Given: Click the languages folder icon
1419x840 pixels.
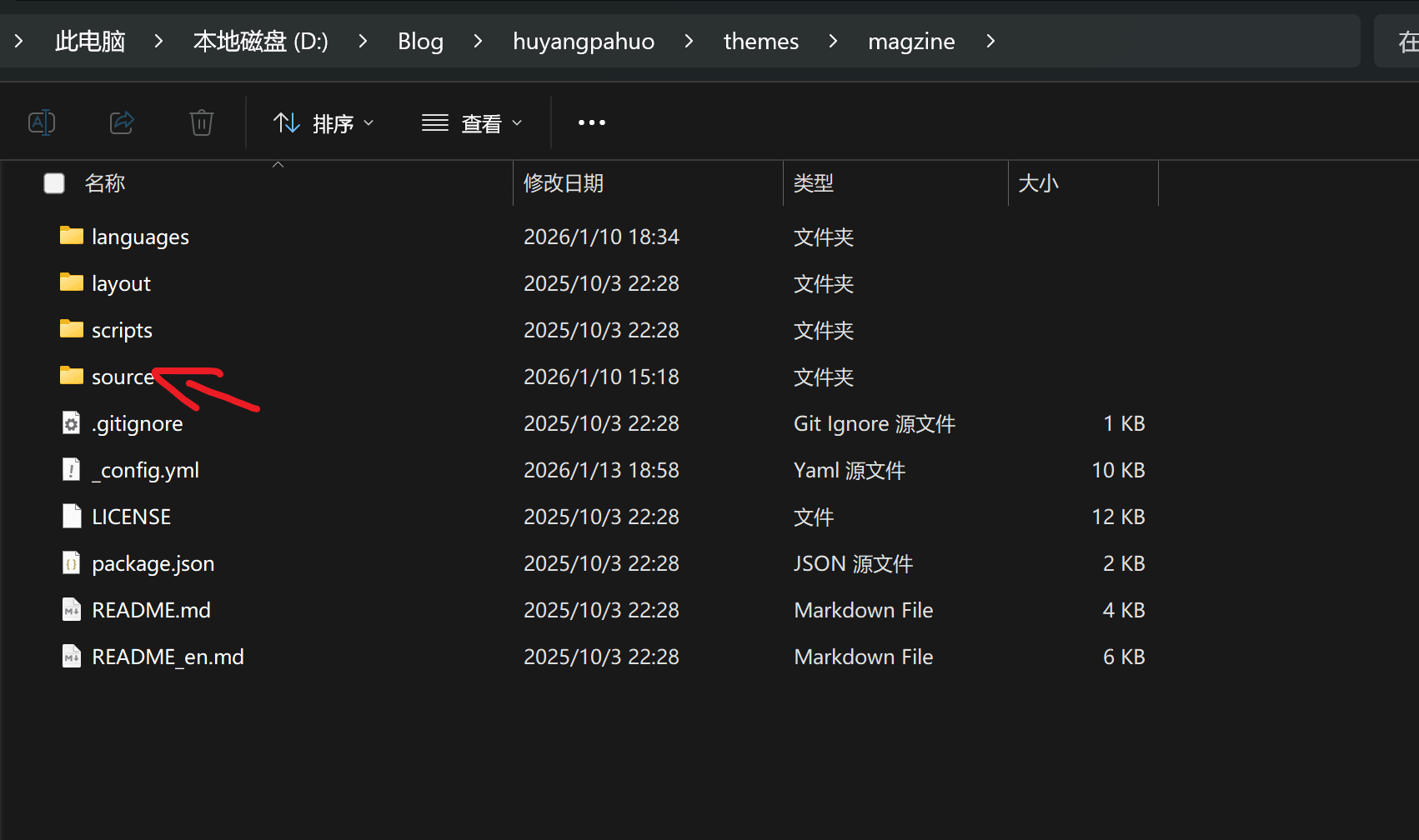Looking at the screenshot, I should pos(72,237).
